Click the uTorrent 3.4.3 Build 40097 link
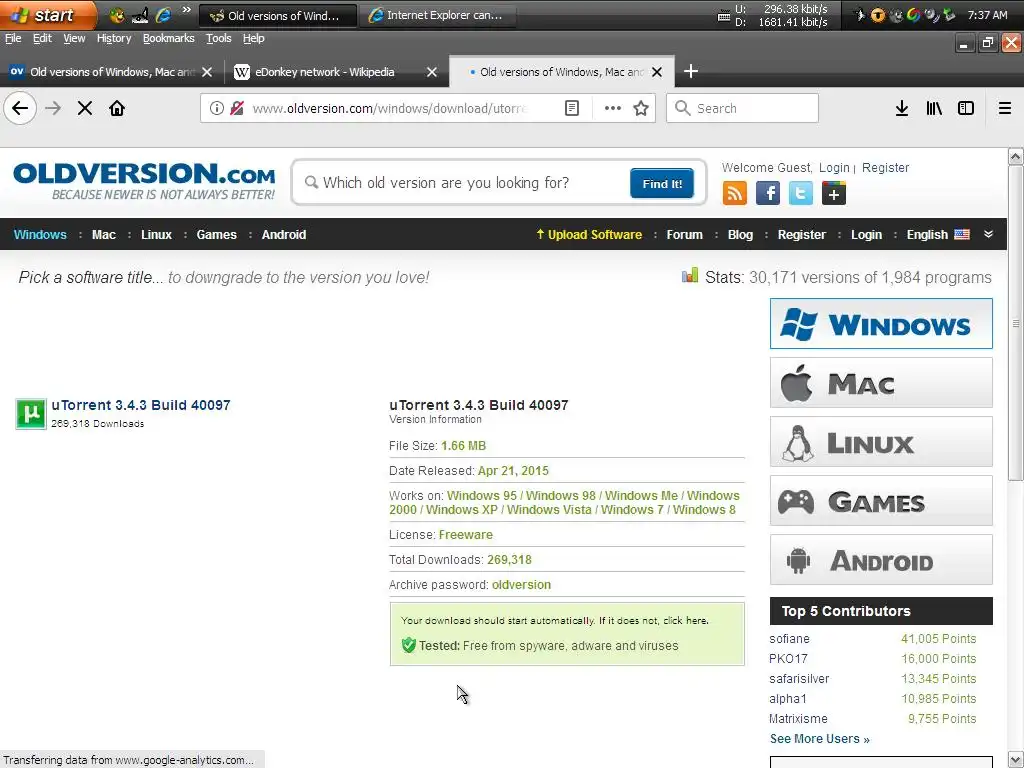Viewport: 1024px width, 768px height. tap(141, 405)
